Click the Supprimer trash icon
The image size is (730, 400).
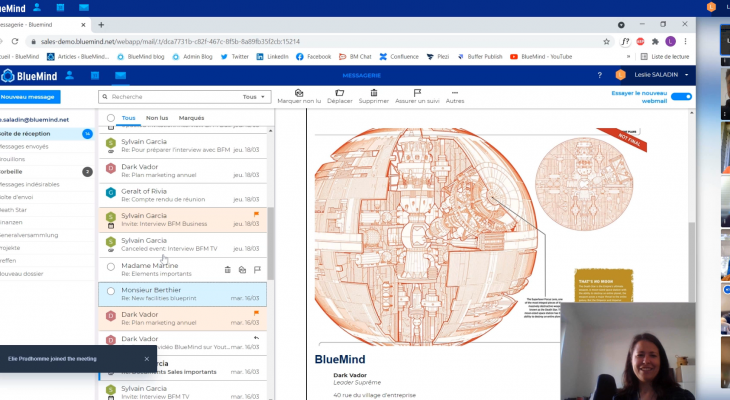tap(373, 93)
